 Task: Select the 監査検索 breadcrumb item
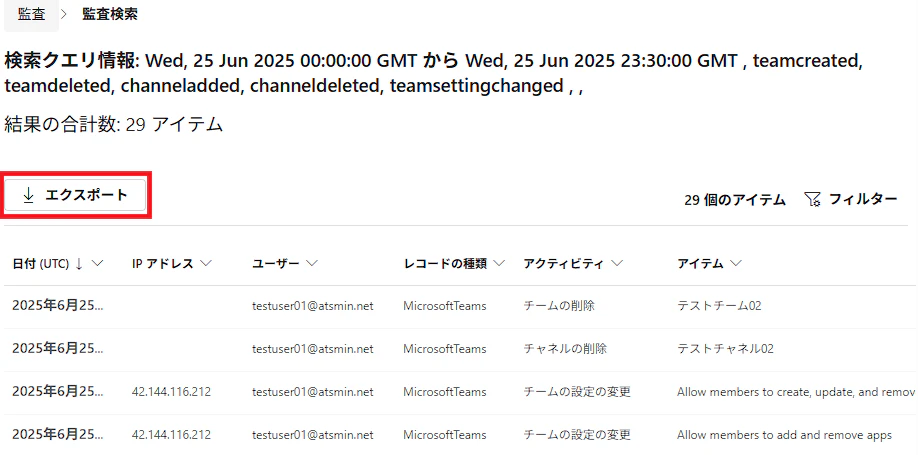[110, 15]
